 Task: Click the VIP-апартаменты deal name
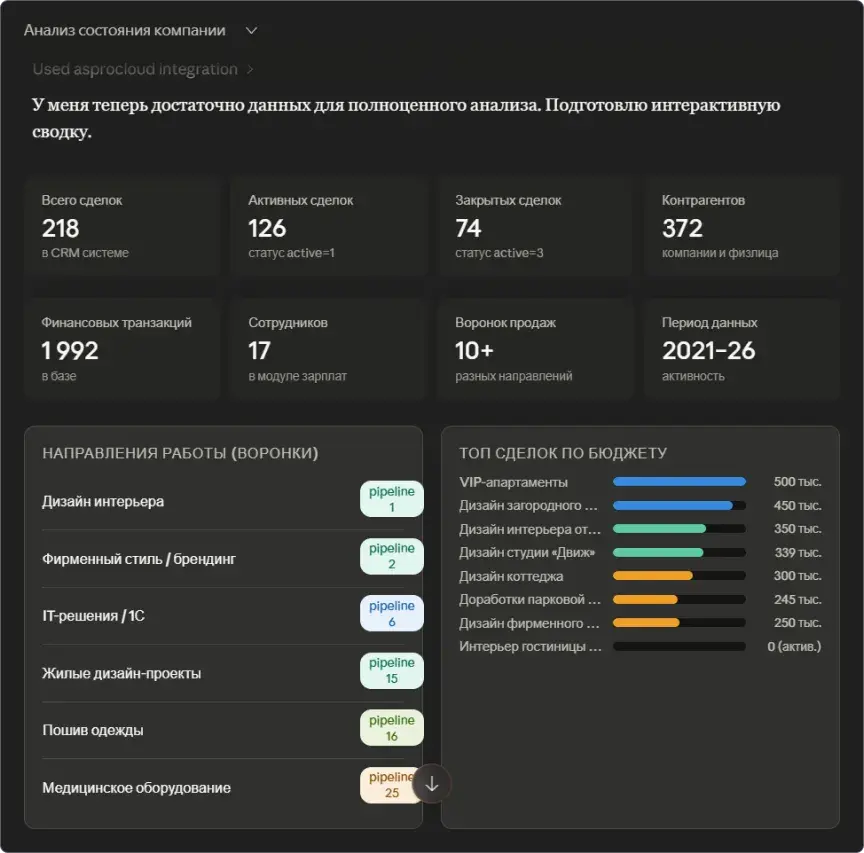tap(514, 482)
